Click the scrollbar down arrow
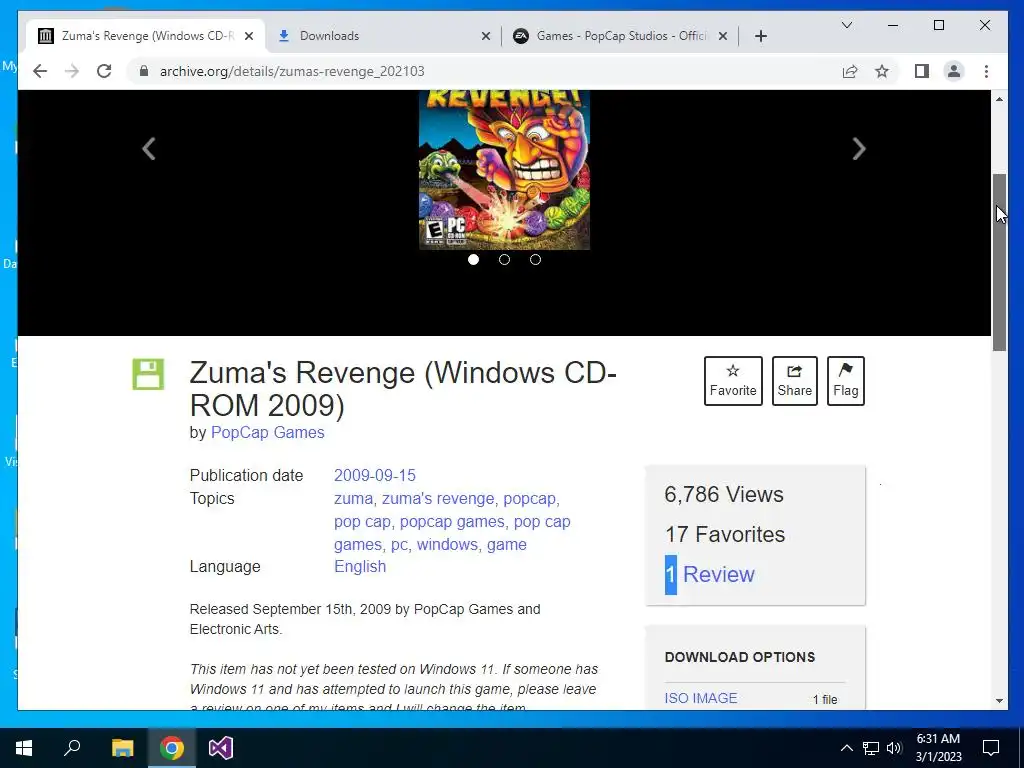Screen dimensions: 1024x768 tap(999, 701)
